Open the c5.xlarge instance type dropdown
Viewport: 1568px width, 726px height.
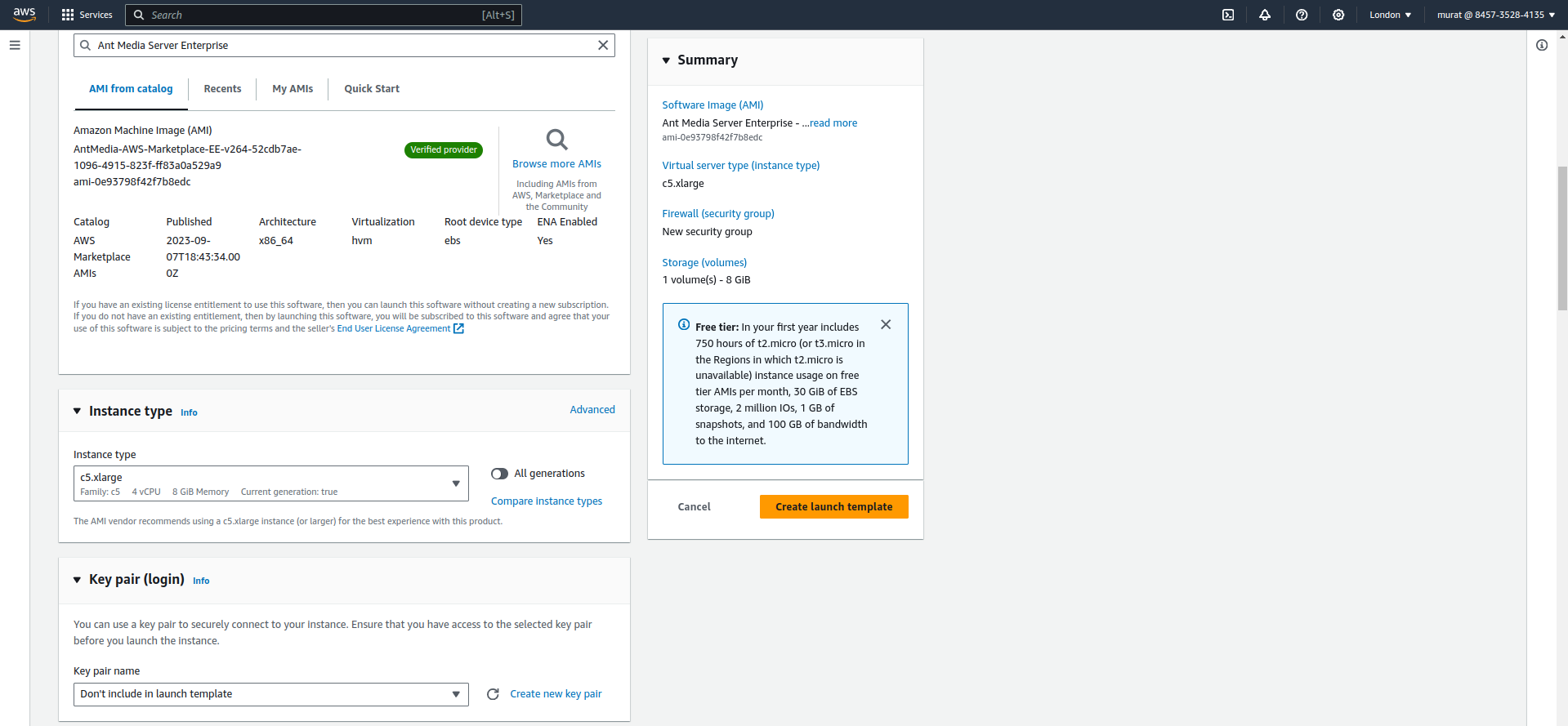coord(271,483)
